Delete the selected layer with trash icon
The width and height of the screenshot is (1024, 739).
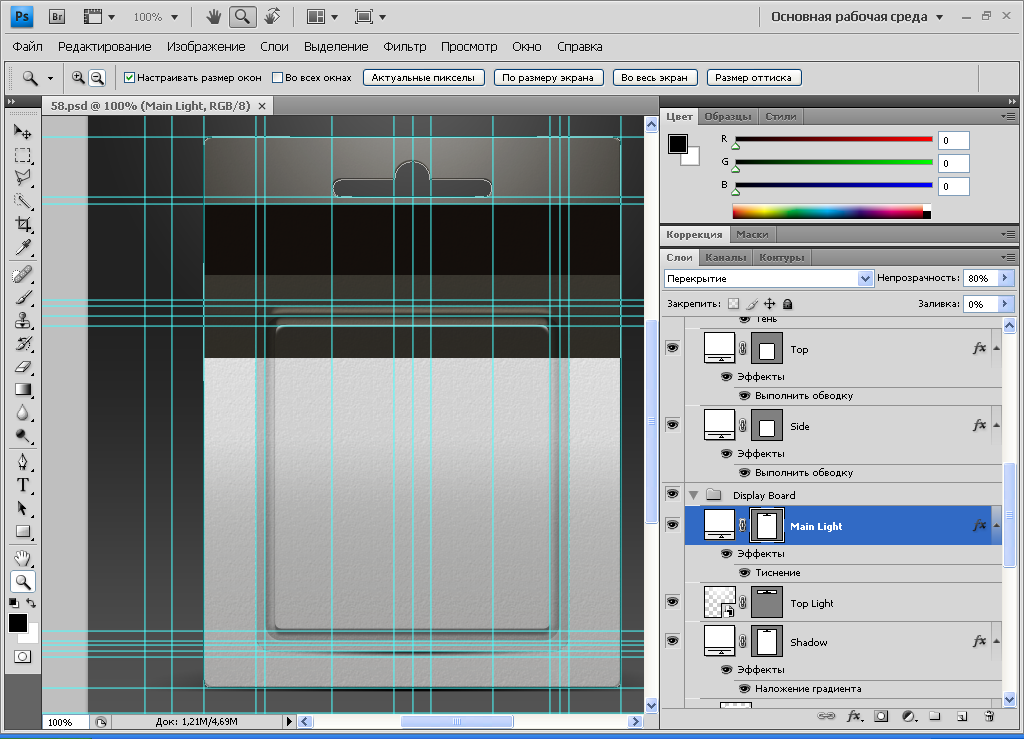(989, 716)
